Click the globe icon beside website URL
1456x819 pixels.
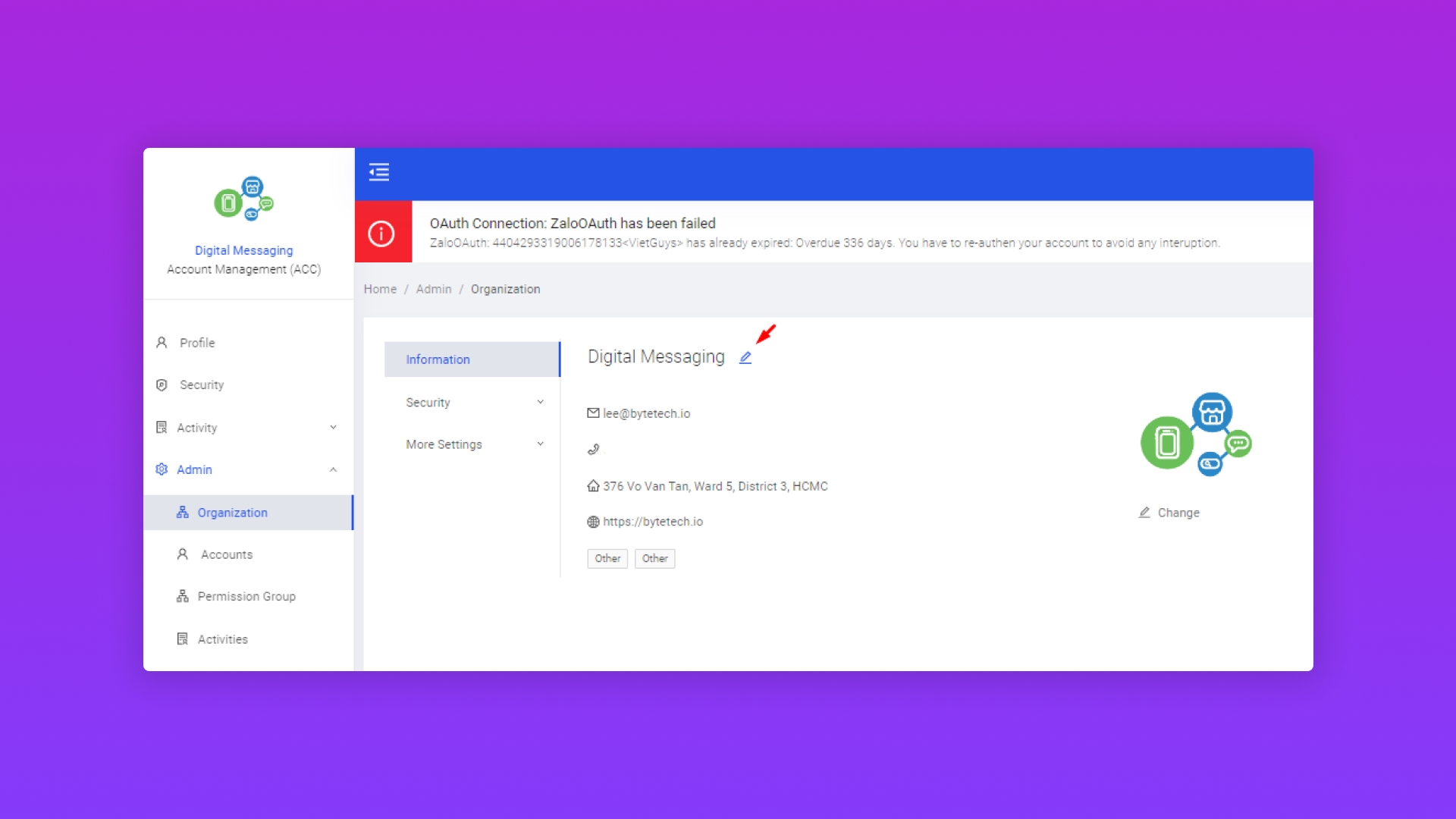[x=593, y=522]
